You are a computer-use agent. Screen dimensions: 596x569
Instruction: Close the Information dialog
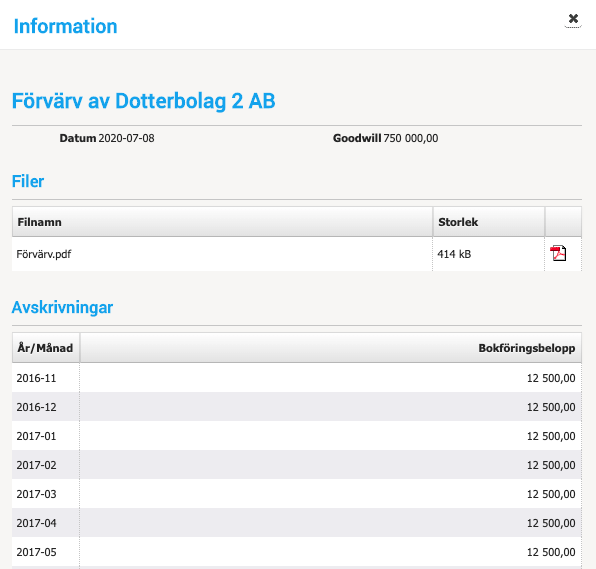tap(573, 19)
